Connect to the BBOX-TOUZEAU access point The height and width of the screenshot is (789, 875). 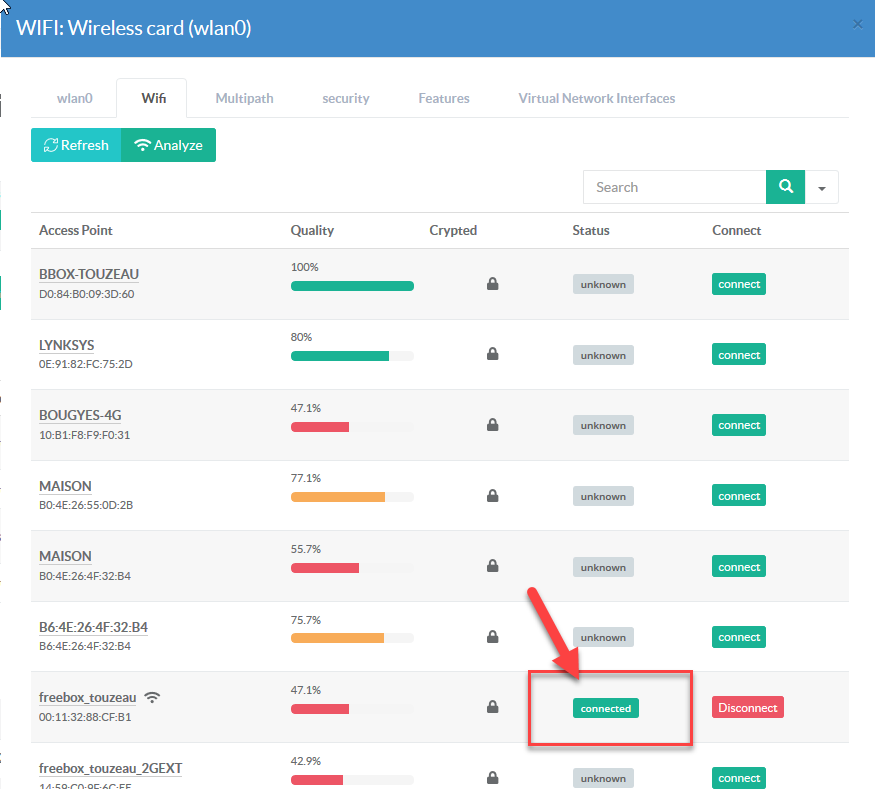pos(739,285)
